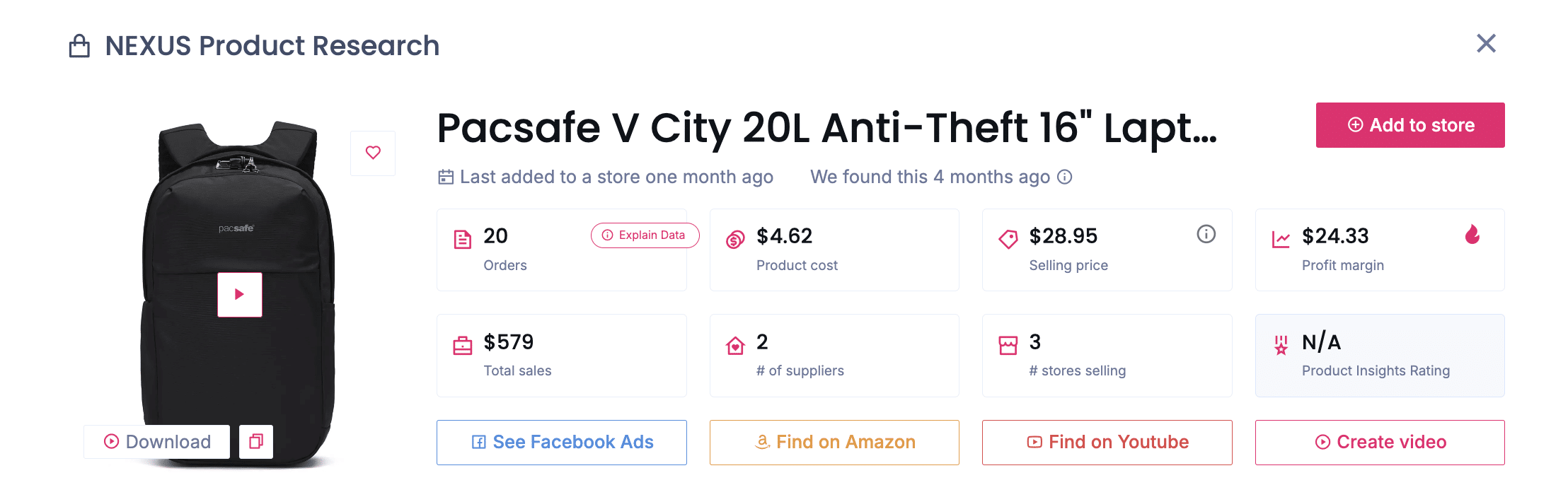Click the Add to store button
This screenshot has height=485, width=1568.
(x=1410, y=125)
